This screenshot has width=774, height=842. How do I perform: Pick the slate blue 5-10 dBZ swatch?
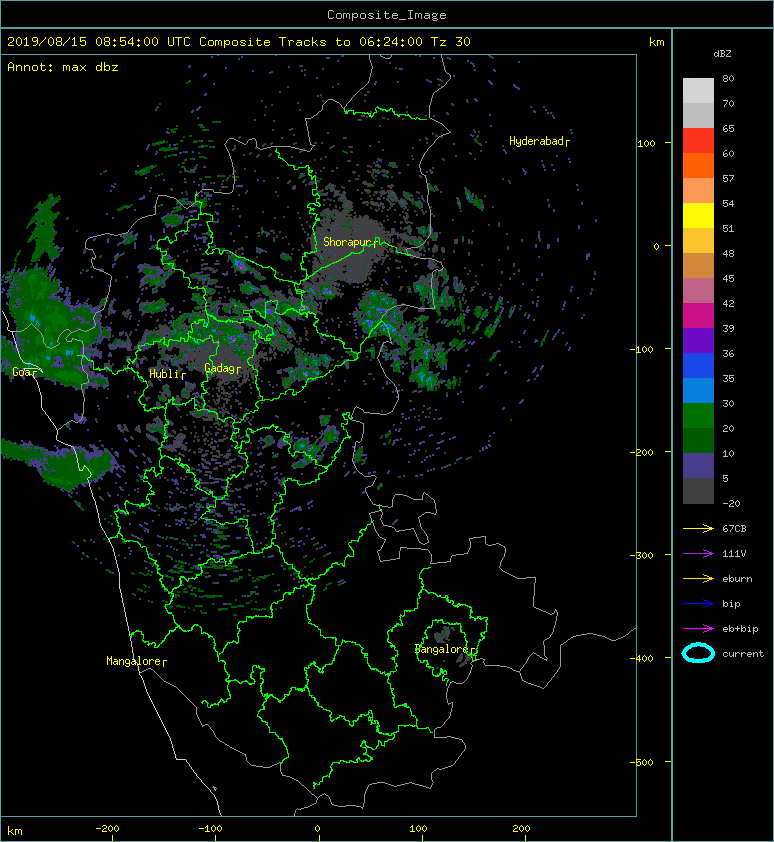698,466
